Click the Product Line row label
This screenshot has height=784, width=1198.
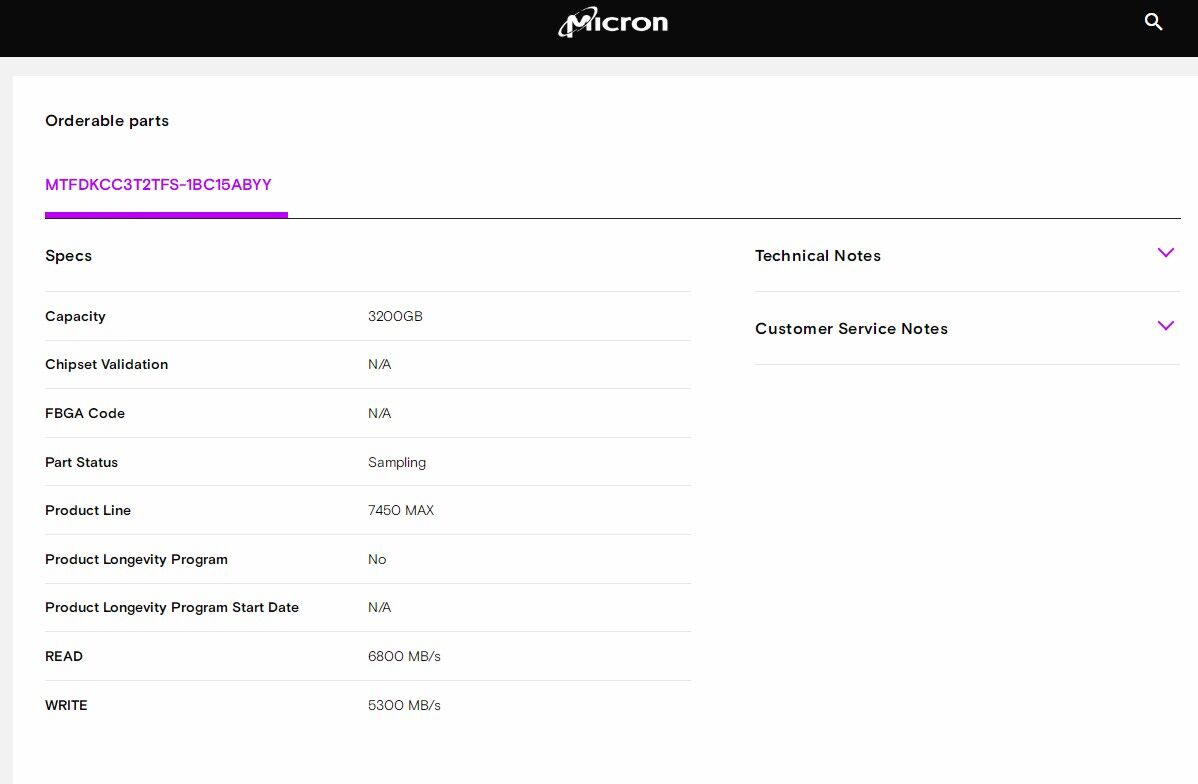pyautogui.click(x=88, y=510)
